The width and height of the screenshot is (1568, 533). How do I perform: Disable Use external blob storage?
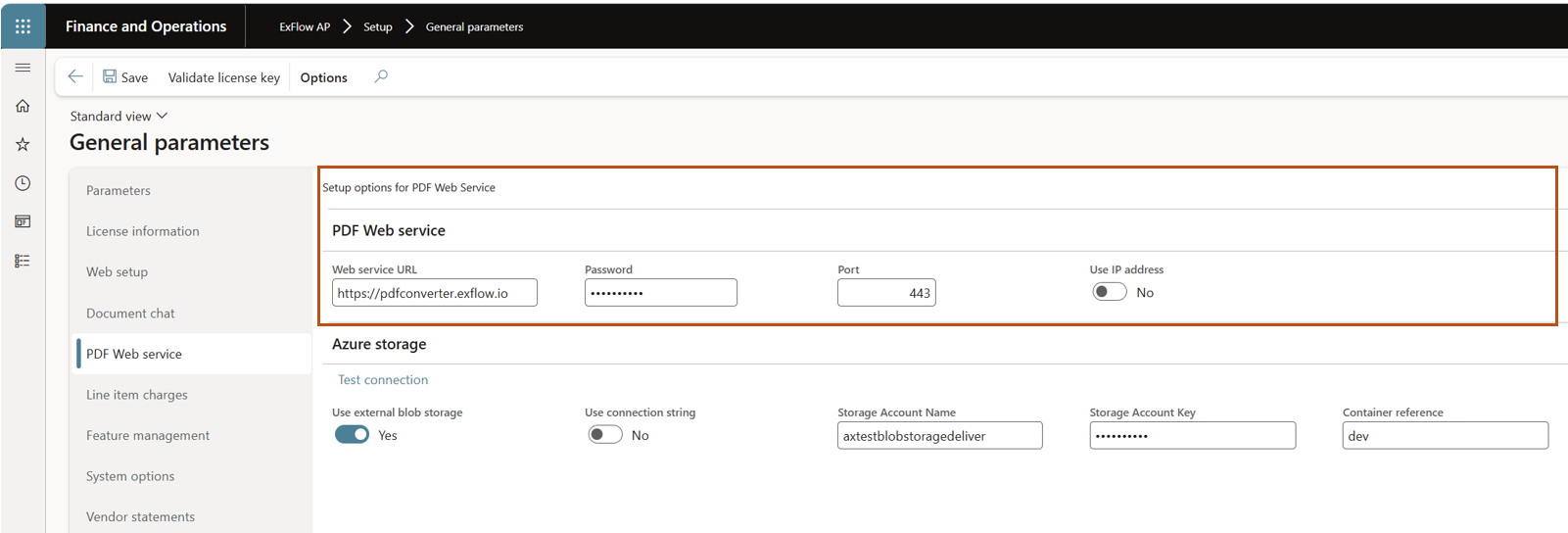pyautogui.click(x=352, y=435)
